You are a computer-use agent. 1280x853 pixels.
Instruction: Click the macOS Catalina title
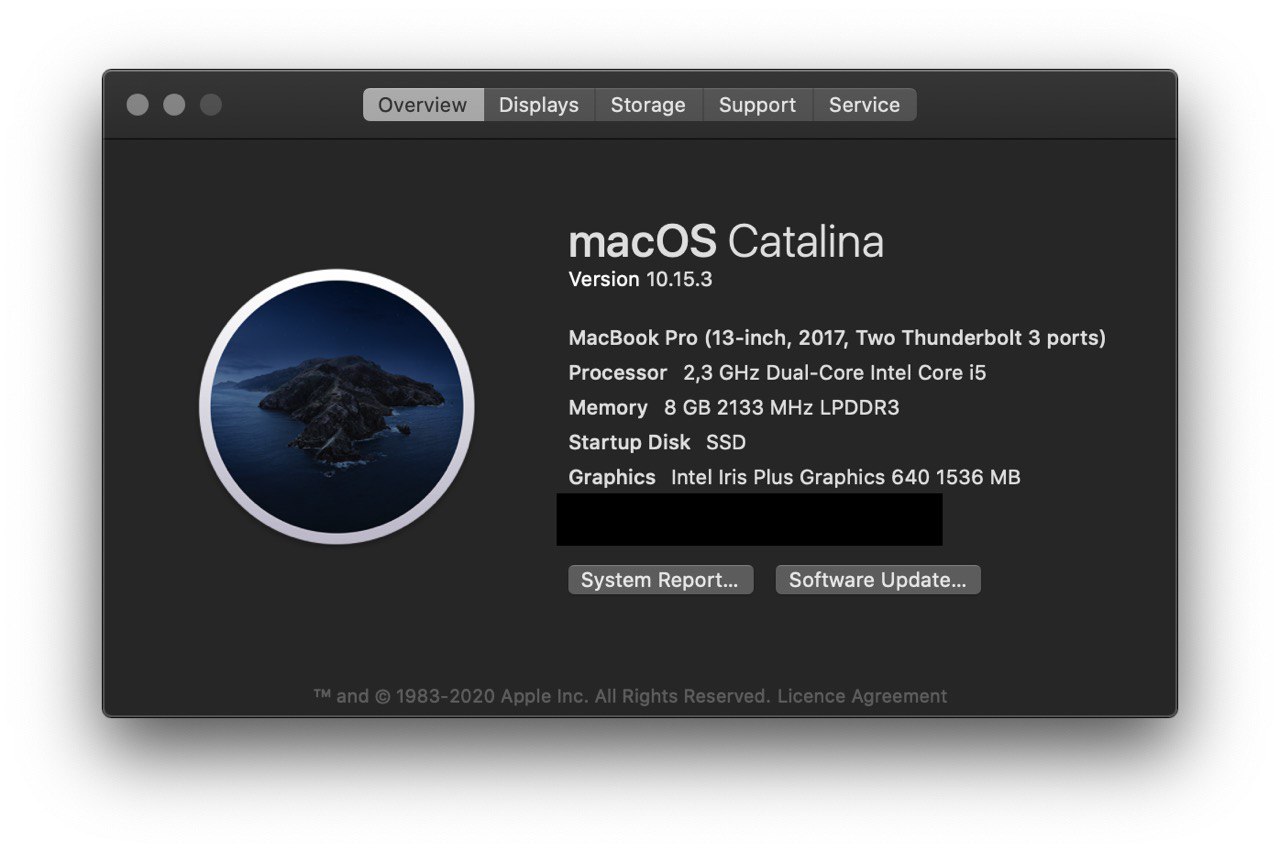pyautogui.click(x=726, y=242)
